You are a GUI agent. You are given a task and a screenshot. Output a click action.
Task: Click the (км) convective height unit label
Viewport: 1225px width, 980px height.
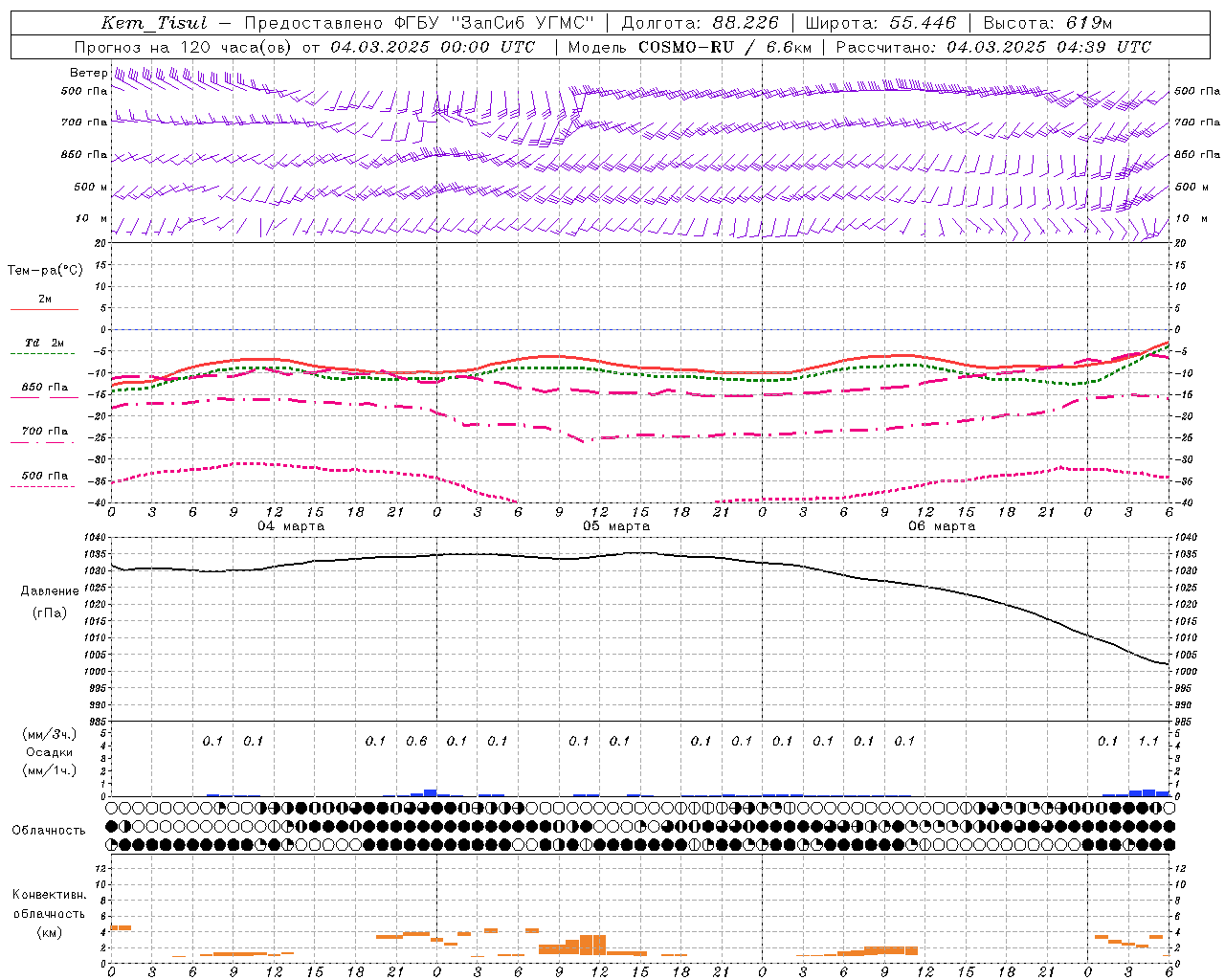[50, 932]
